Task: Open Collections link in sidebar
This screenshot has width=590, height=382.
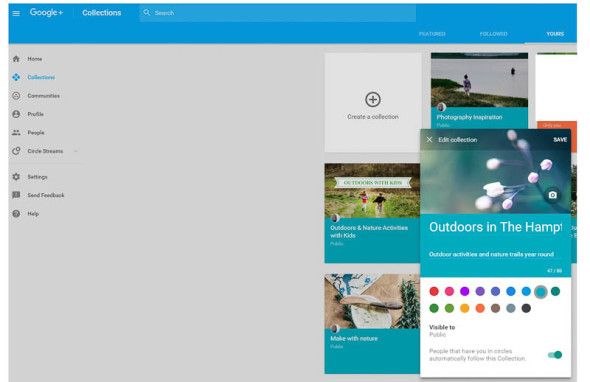Action: click(41, 77)
